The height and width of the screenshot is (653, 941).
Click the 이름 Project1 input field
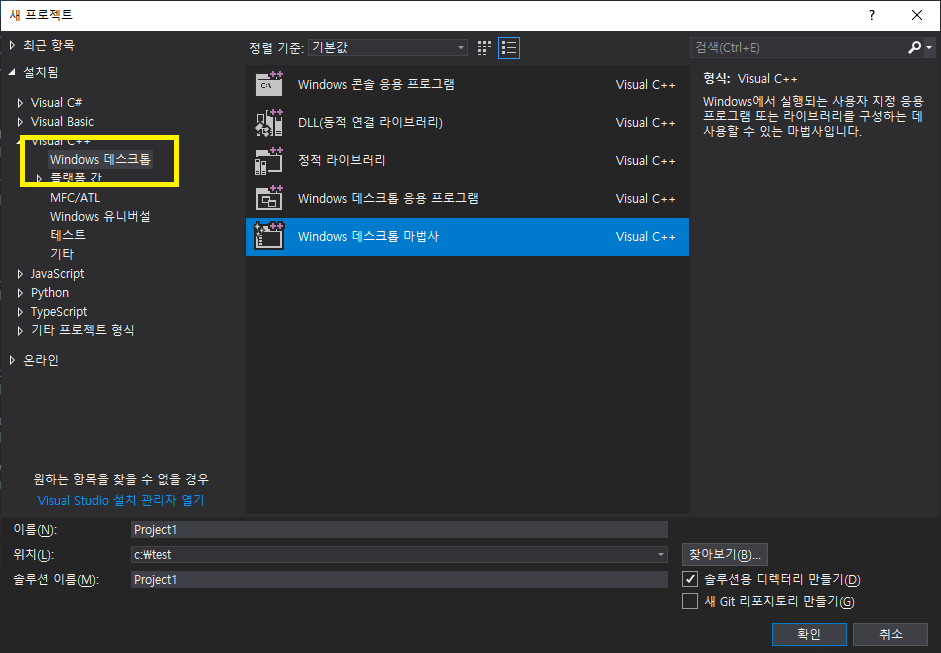pyautogui.click(x=399, y=529)
